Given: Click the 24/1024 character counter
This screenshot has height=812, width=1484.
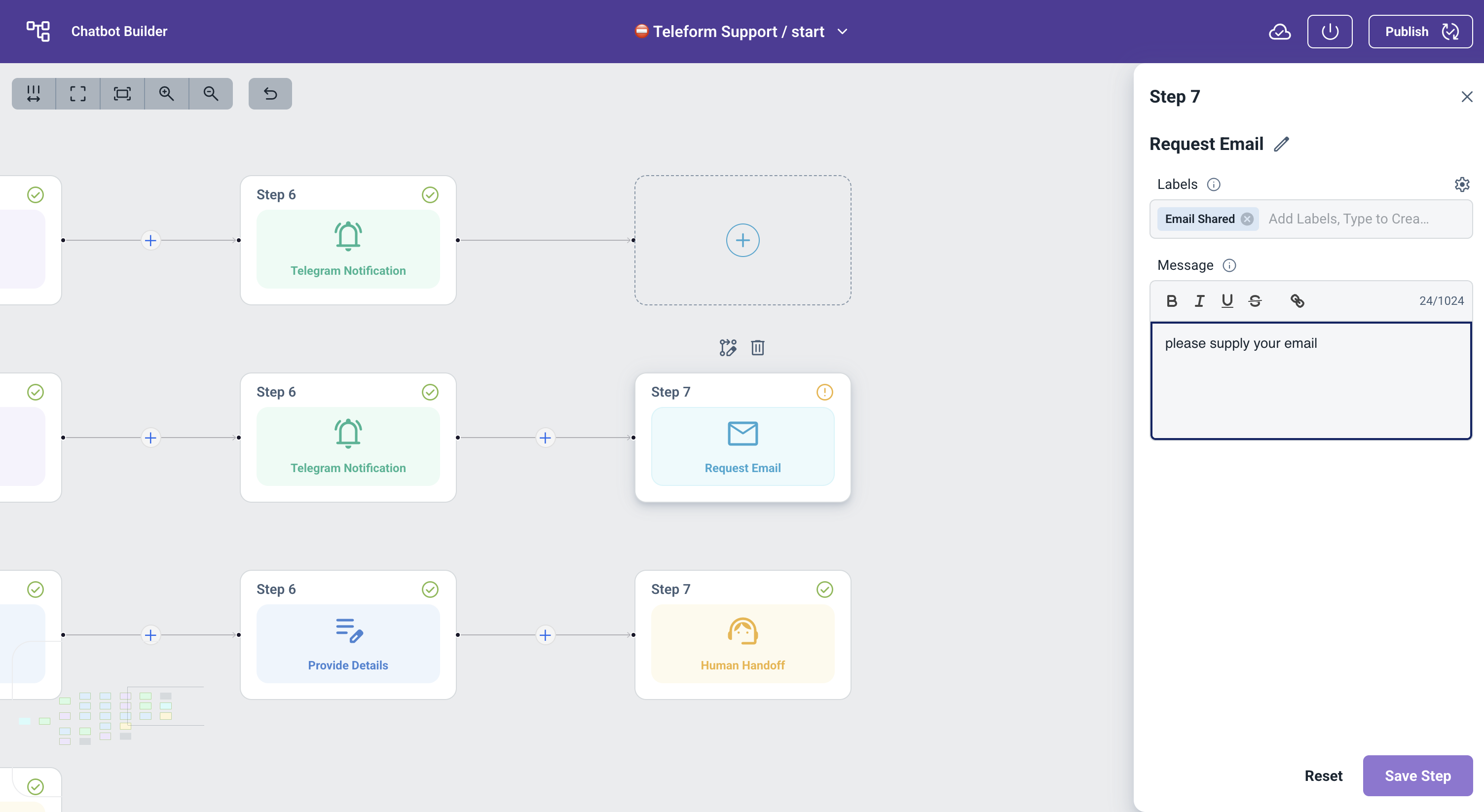Looking at the screenshot, I should coord(1441,300).
